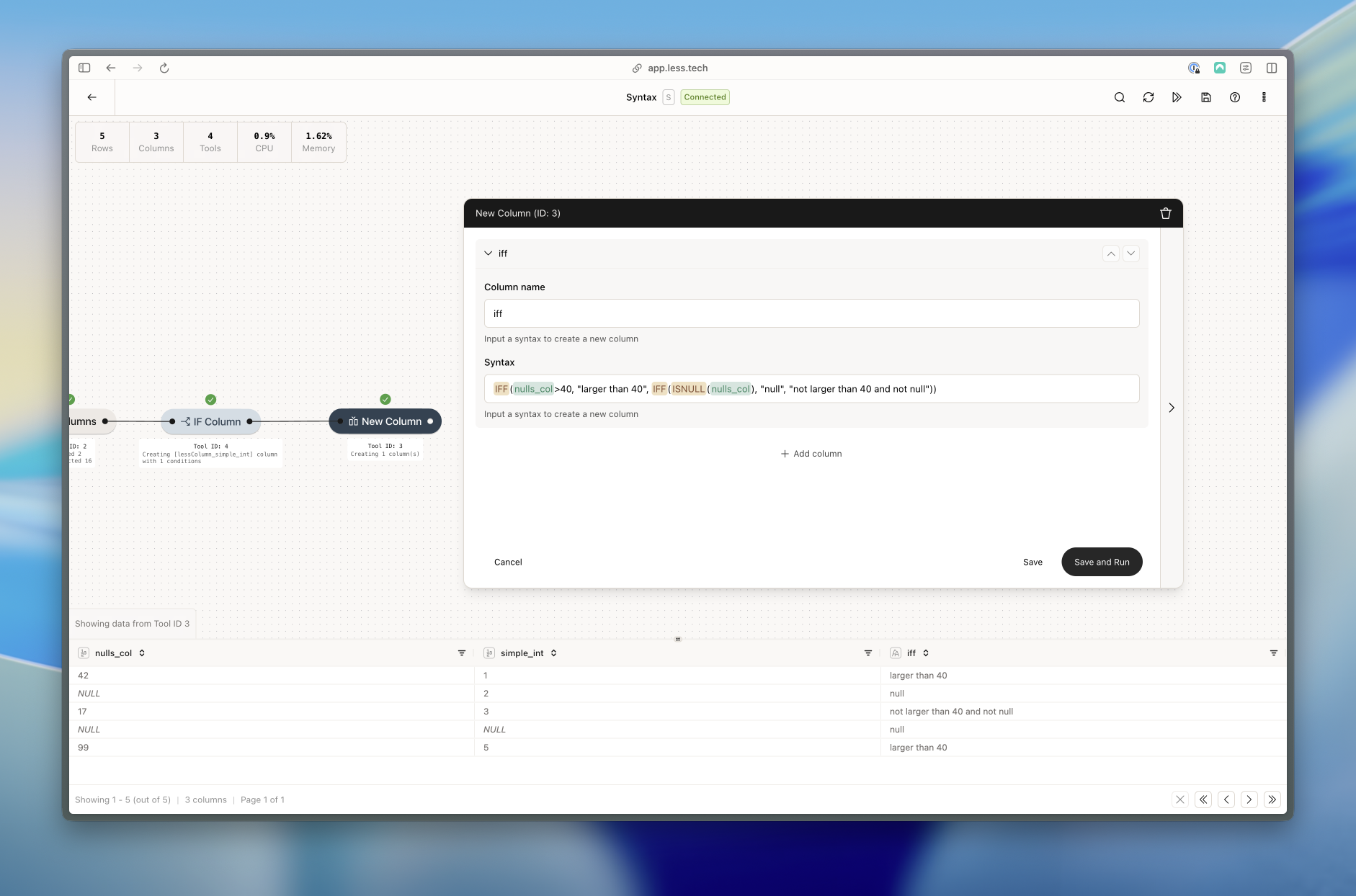
Task: Sort the nulls_col column
Action: 142,653
